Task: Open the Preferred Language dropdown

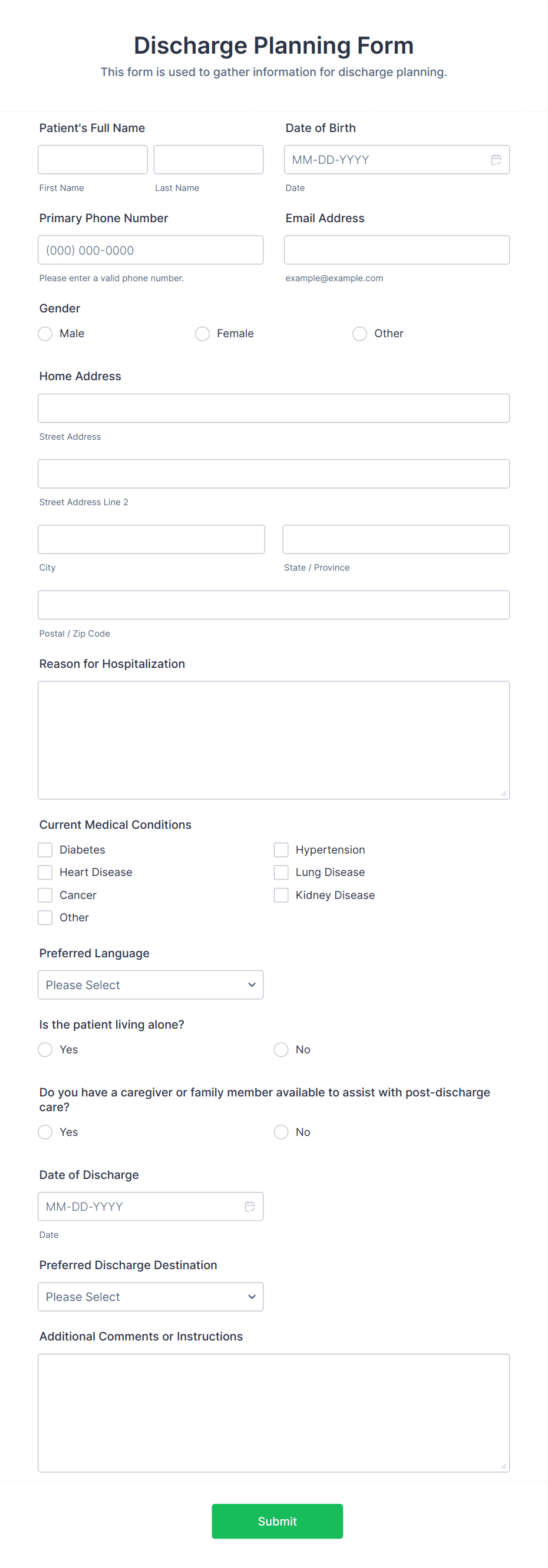Action: [x=150, y=984]
